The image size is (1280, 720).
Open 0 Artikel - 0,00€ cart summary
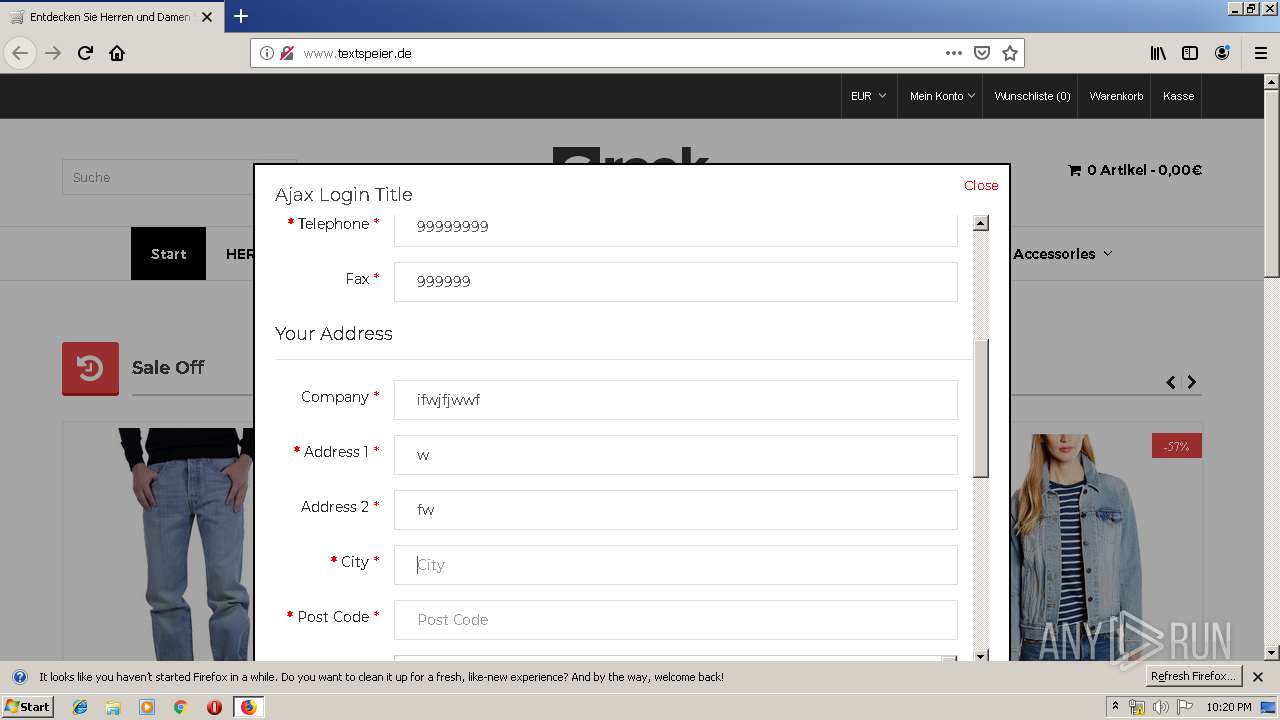coord(1135,170)
